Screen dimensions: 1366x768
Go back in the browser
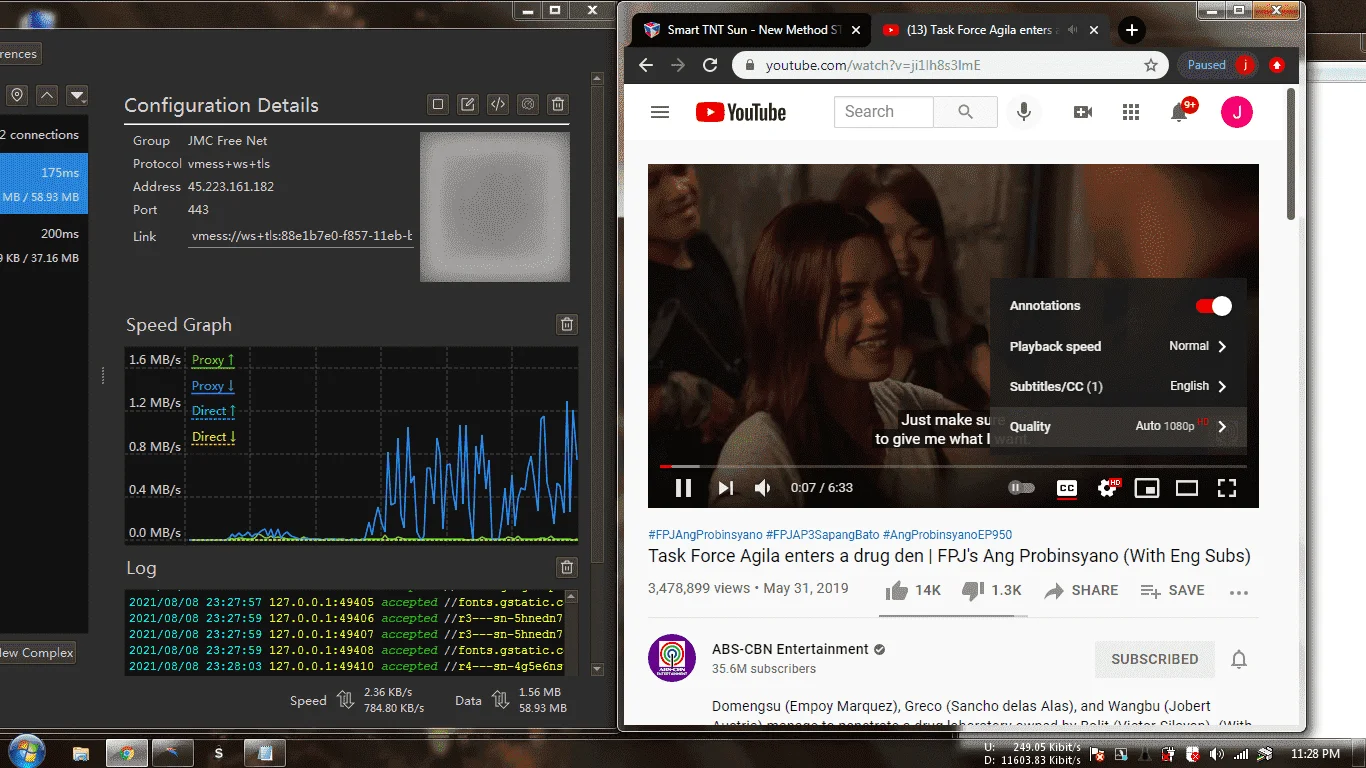(646, 65)
